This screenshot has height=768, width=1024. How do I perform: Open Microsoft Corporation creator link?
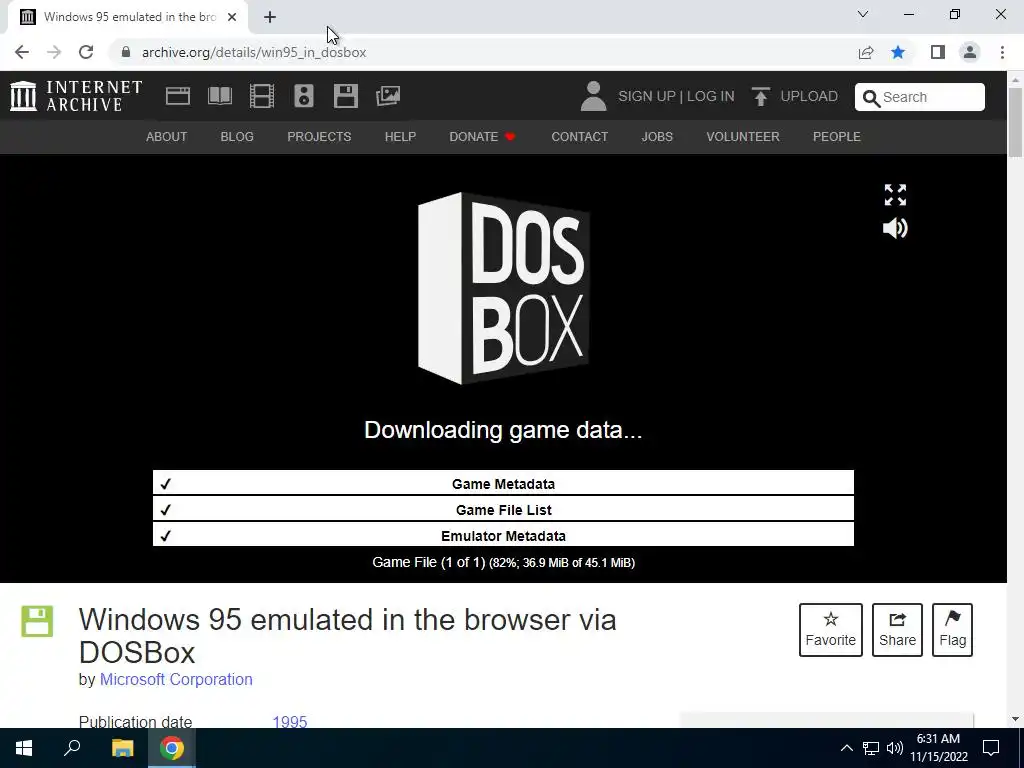(176, 679)
